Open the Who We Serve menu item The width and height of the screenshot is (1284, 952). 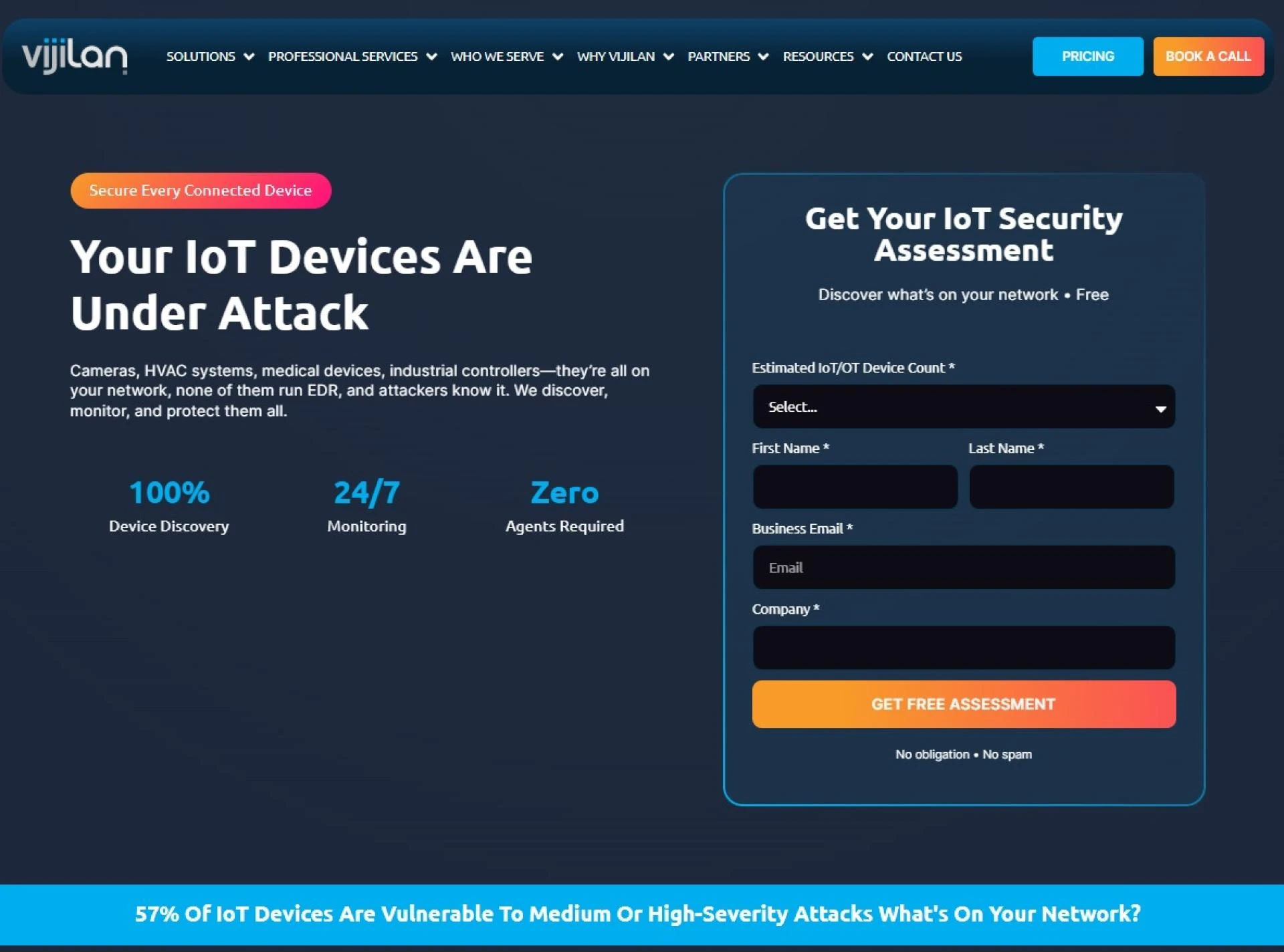pos(498,57)
